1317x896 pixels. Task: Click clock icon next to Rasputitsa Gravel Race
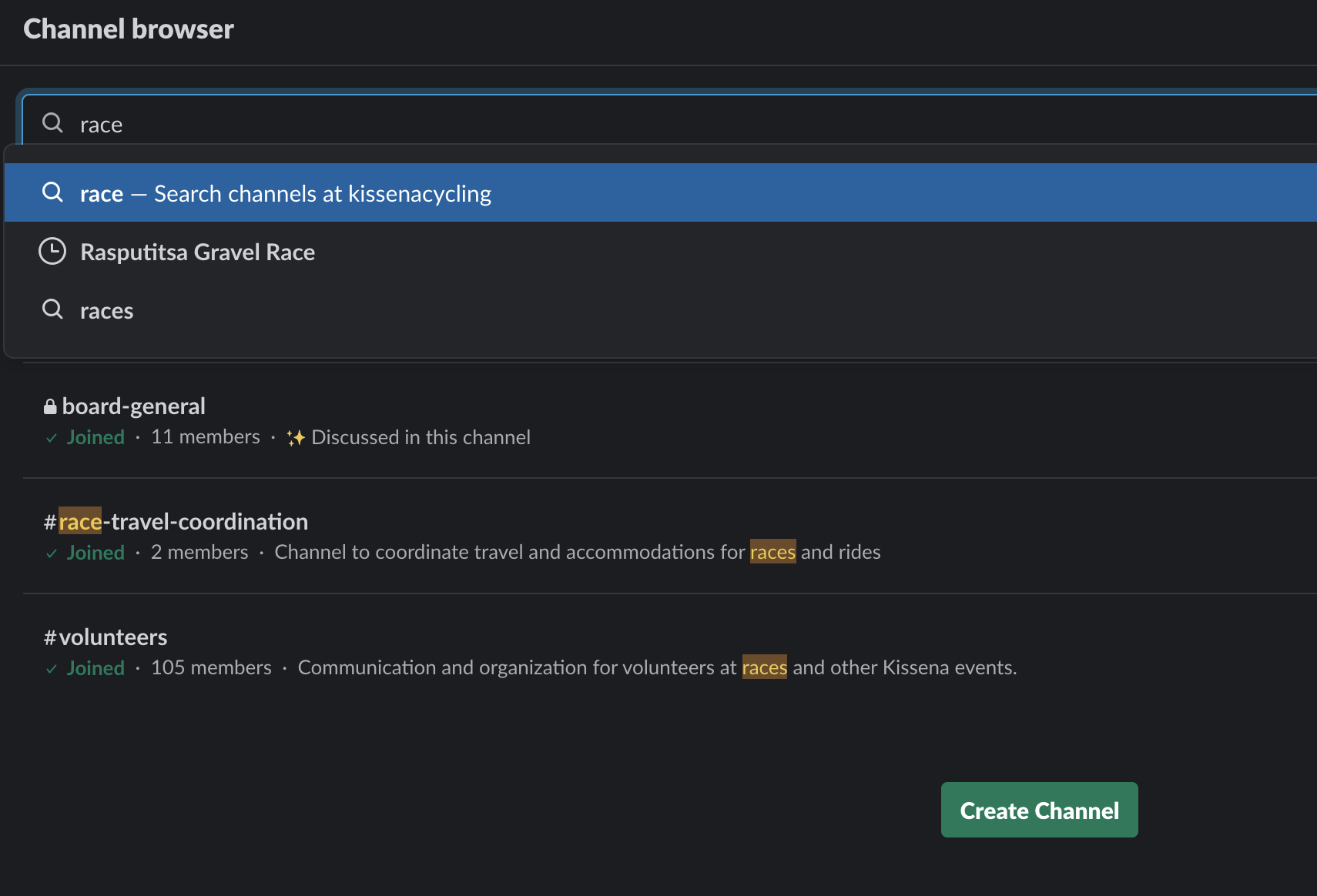(52, 251)
